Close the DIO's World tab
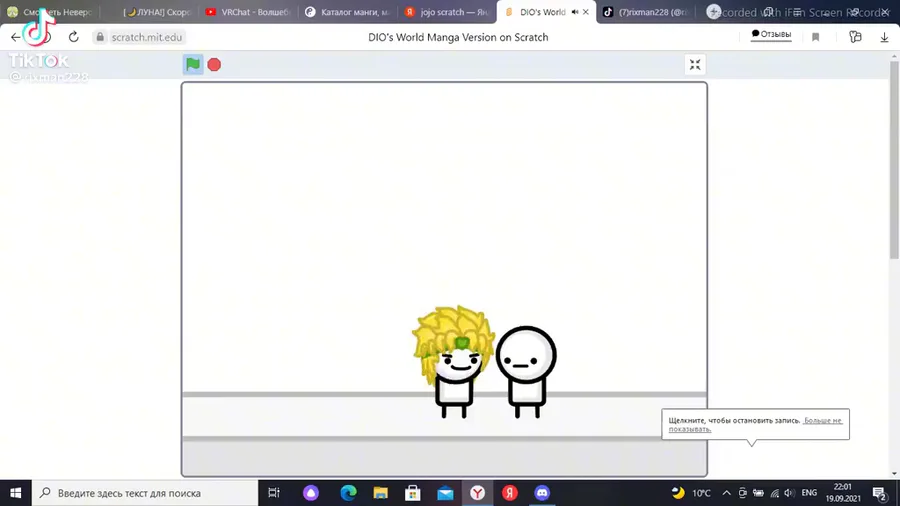900x506 pixels. (x=585, y=12)
